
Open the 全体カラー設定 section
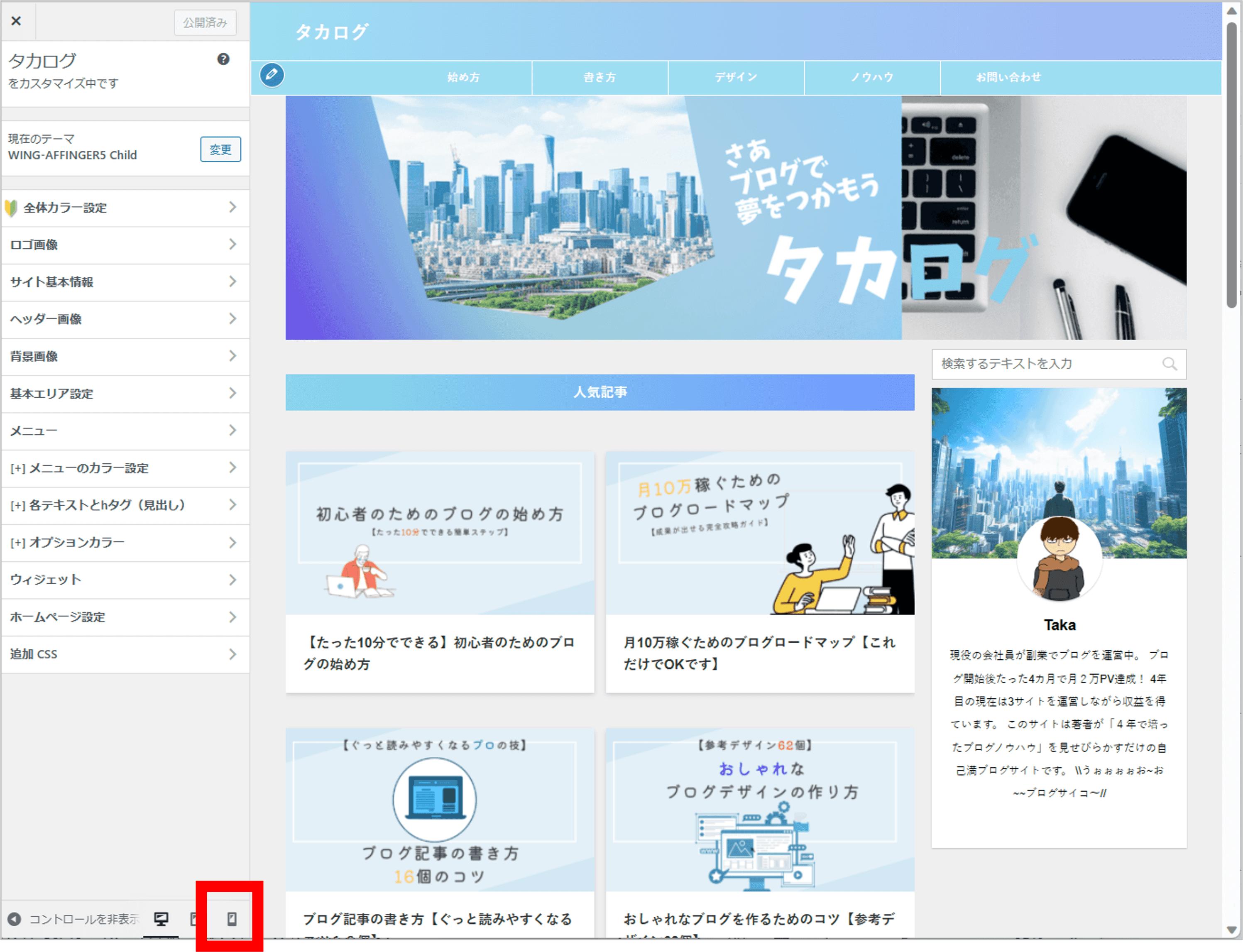(125, 208)
